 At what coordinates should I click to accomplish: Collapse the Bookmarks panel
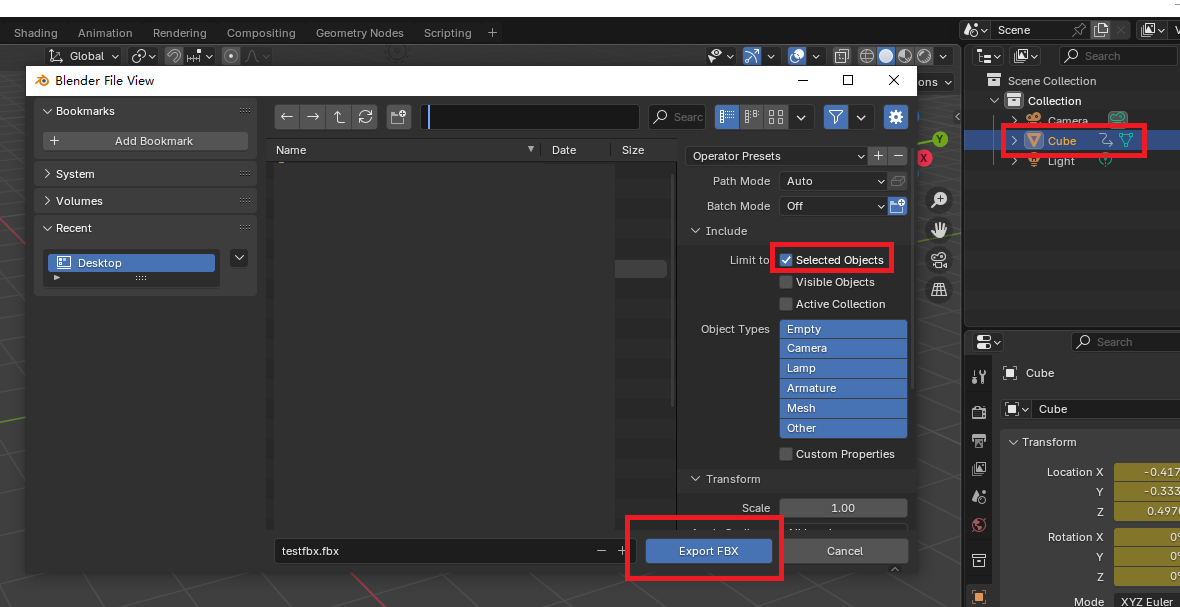(x=48, y=111)
